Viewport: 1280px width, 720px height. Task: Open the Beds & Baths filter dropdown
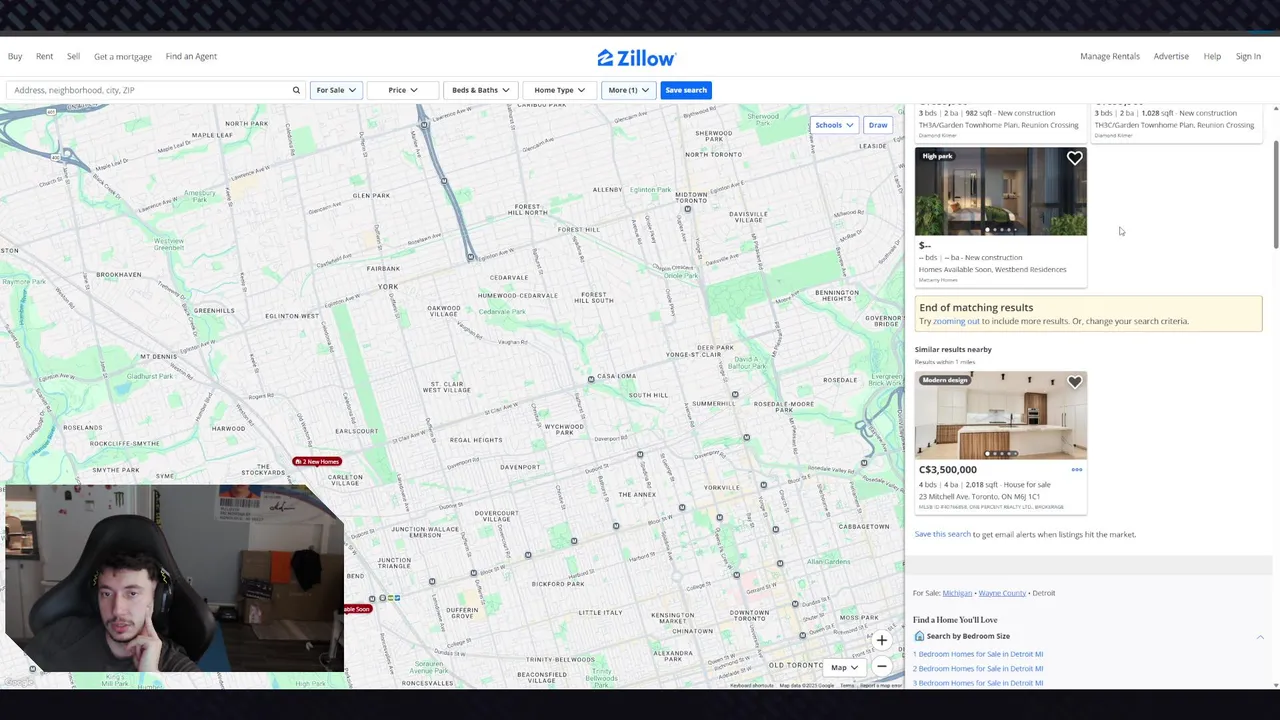point(480,90)
